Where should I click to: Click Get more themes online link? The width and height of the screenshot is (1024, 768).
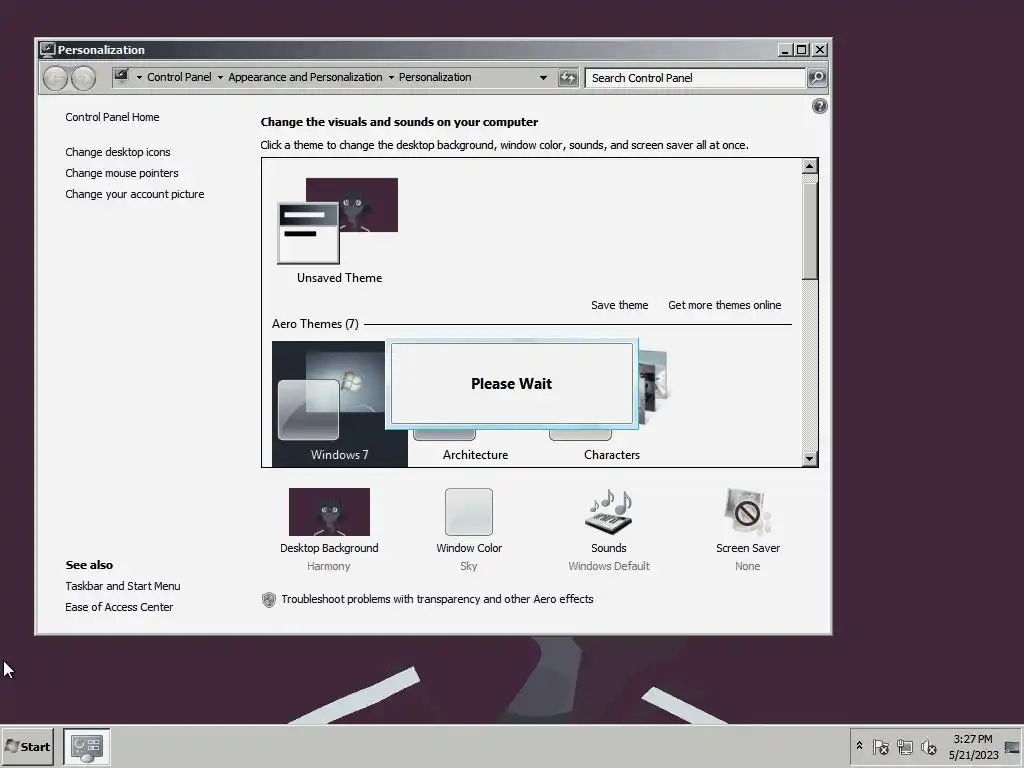724,305
